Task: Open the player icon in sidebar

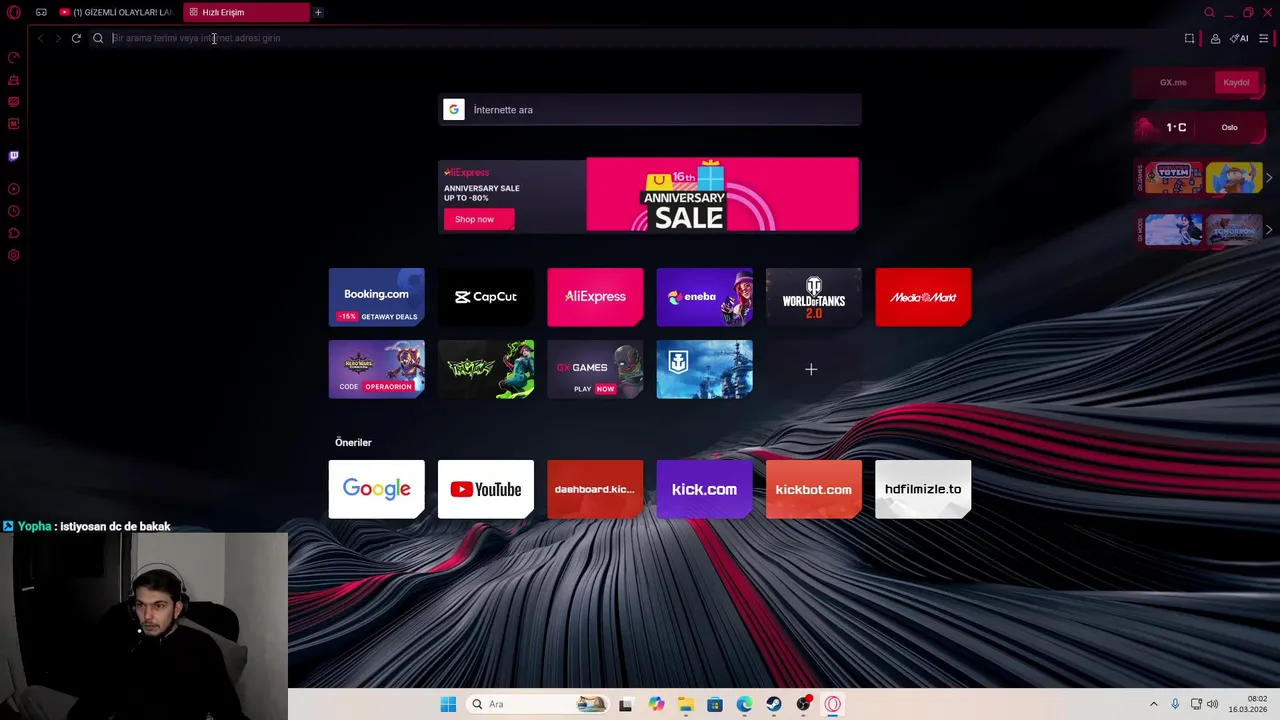Action: point(14,189)
